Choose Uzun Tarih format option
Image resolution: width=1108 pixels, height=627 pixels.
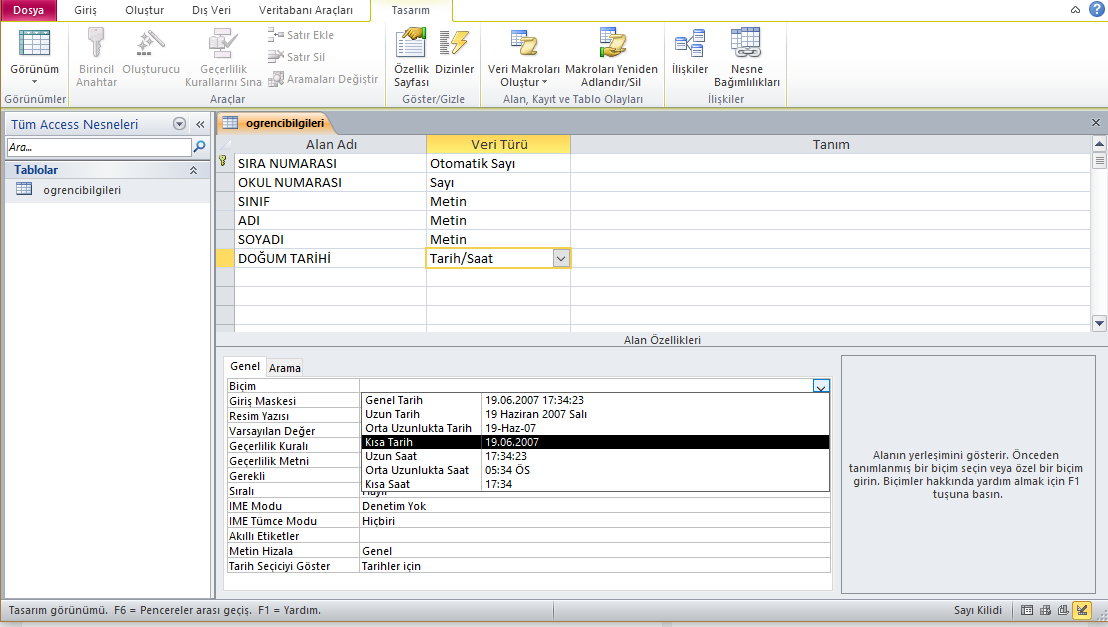[x=595, y=414]
